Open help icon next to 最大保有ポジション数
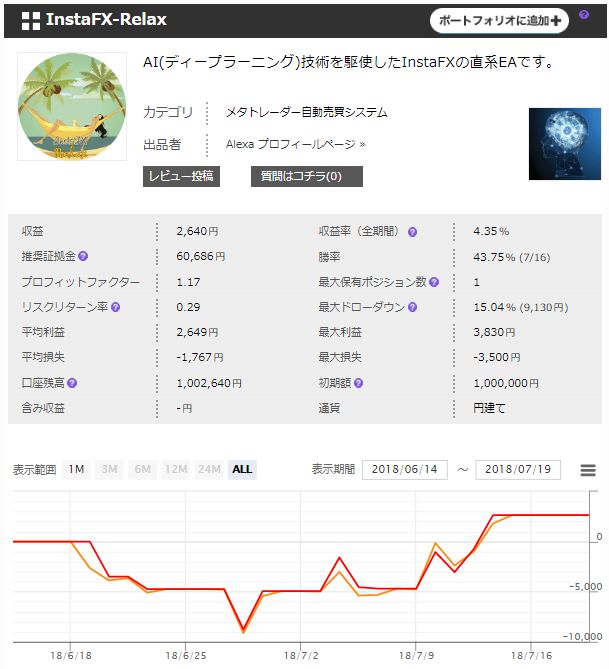Image resolution: width=609 pixels, height=669 pixels. (434, 282)
